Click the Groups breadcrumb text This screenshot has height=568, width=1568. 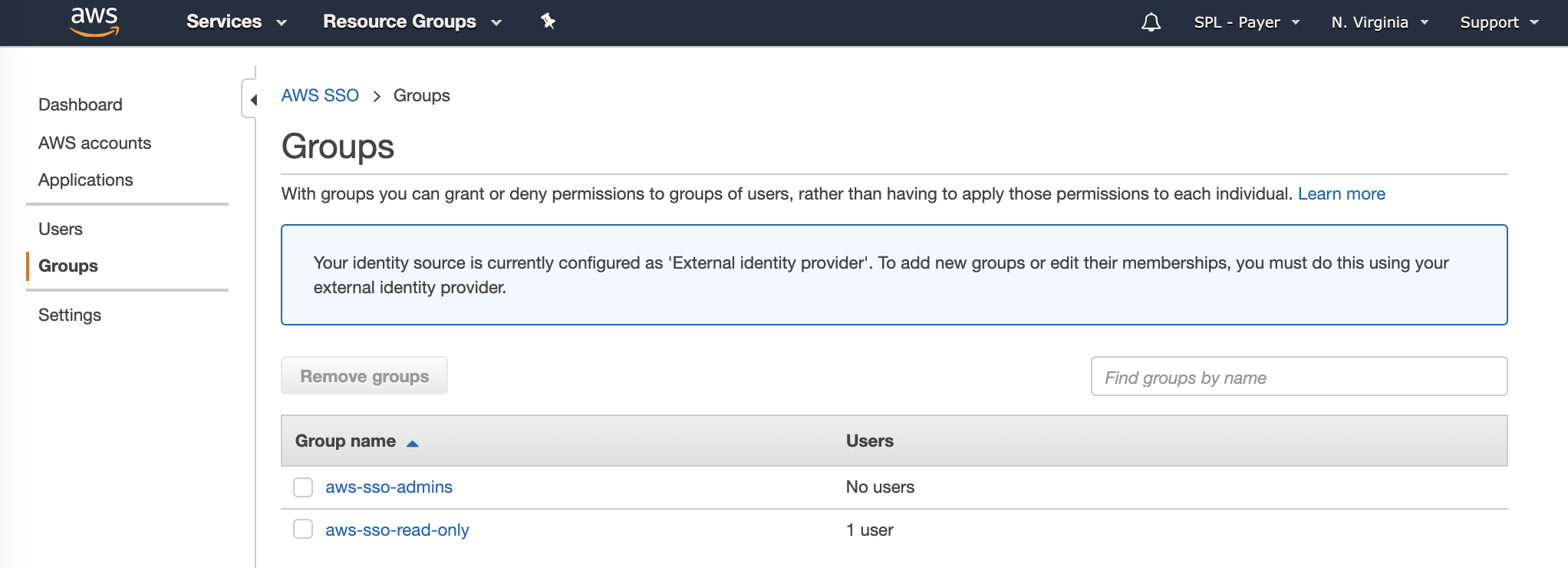(422, 95)
